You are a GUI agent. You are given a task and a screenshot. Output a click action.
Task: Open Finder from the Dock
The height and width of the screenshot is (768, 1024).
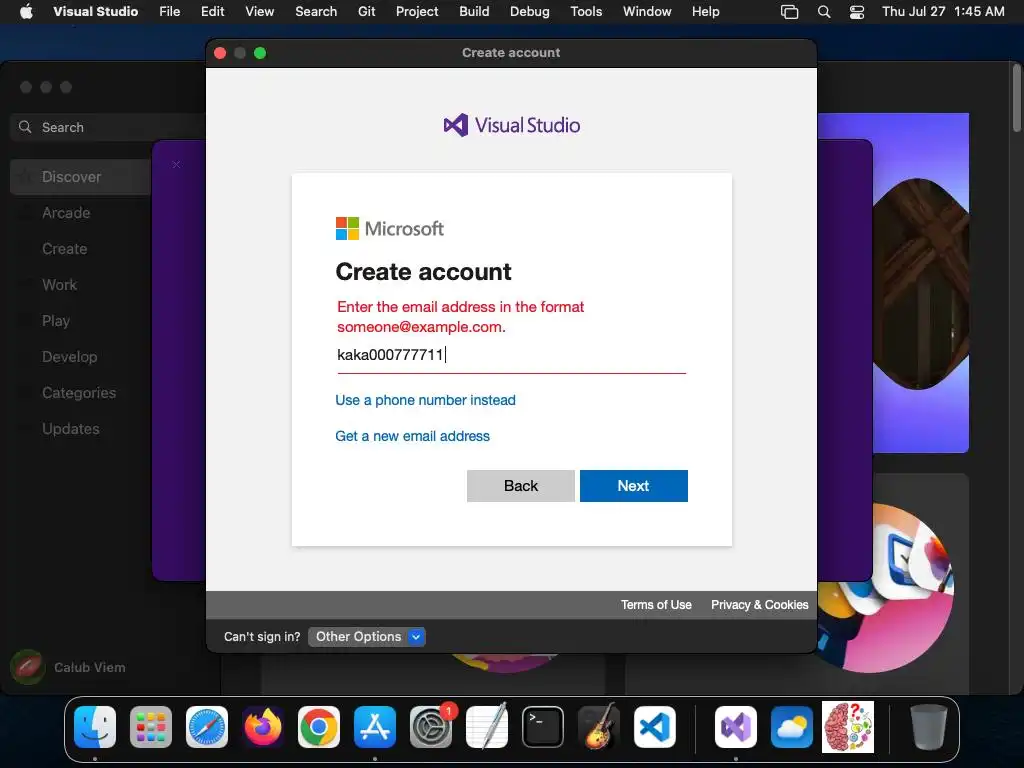(95, 727)
